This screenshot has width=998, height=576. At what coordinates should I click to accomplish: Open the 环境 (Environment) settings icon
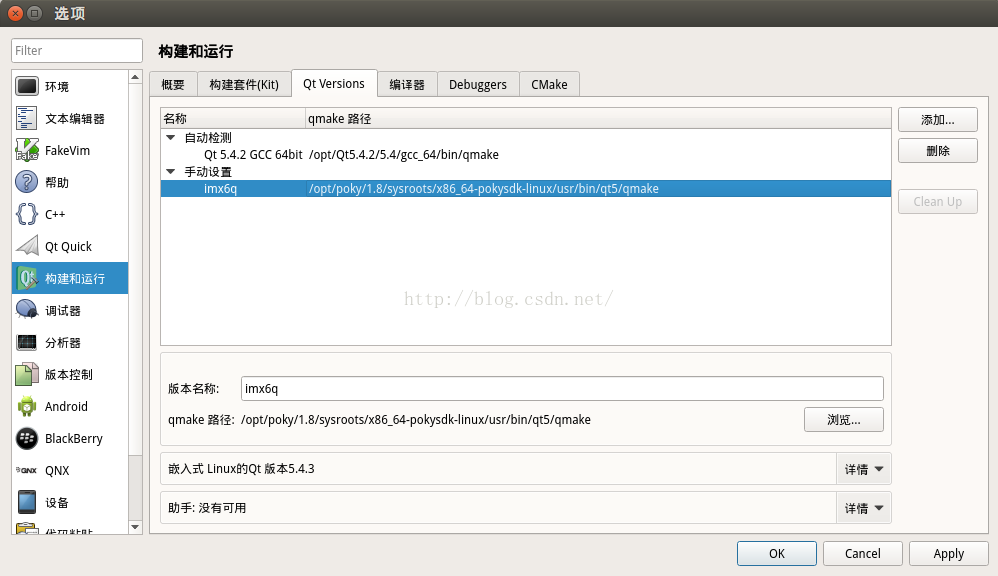click(x=27, y=87)
